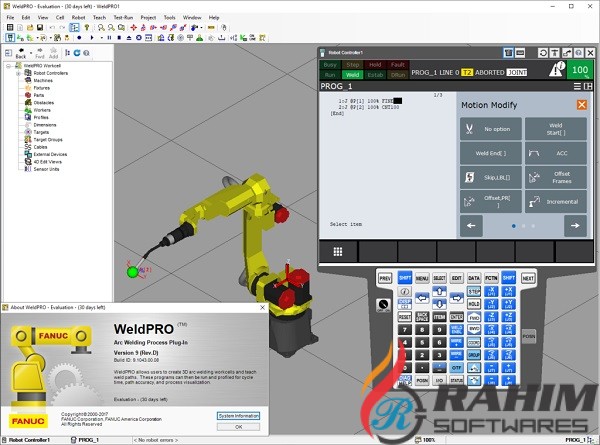Click the System Information button
Image resolution: width=600 pixels, height=445 pixels.
click(x=238, y=416)
